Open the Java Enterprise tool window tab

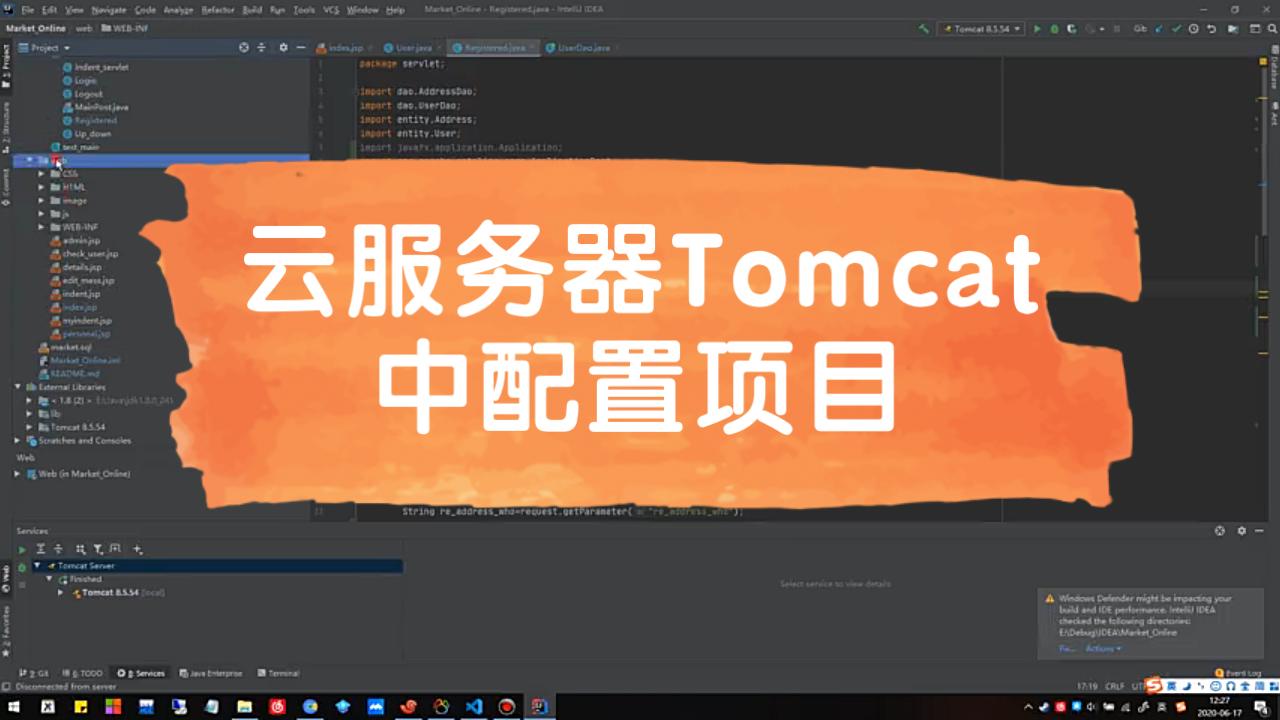[211, 673]
